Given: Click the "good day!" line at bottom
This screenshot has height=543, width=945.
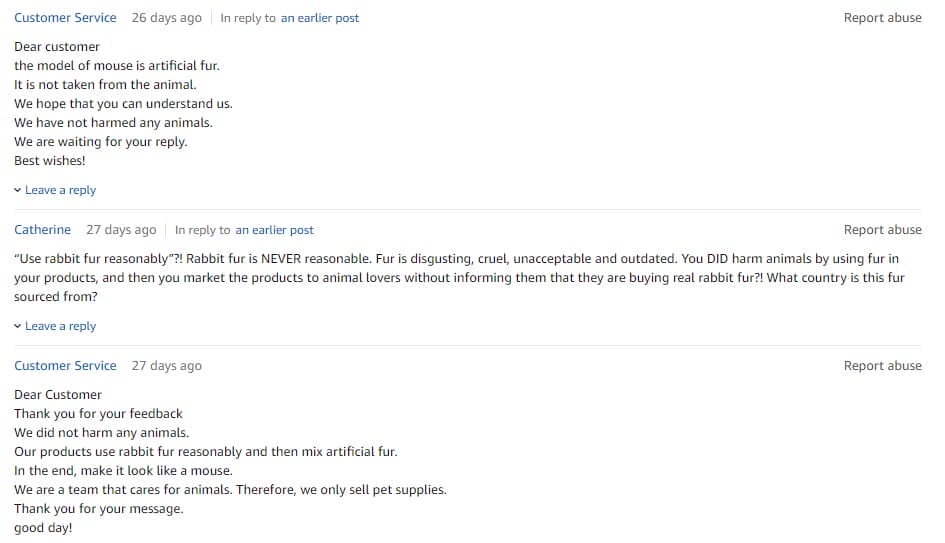Looking at the screenshot, I should point(43,528).
